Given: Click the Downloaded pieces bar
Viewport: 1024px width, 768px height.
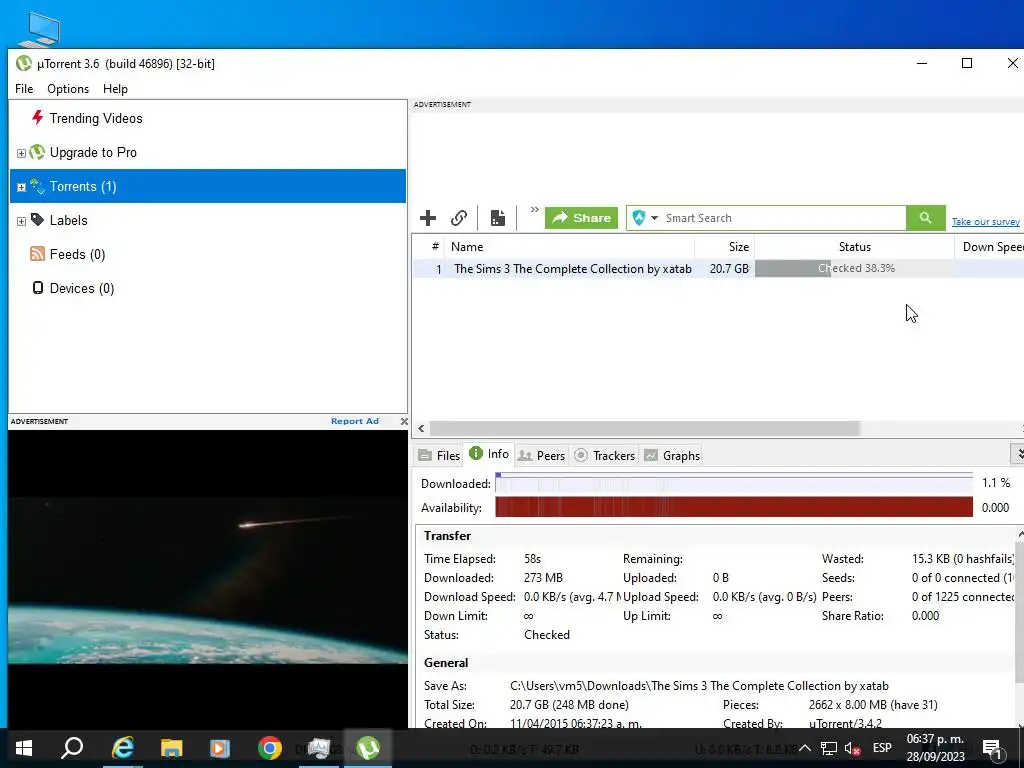Looking at the screenshot, I should (734, 483).
